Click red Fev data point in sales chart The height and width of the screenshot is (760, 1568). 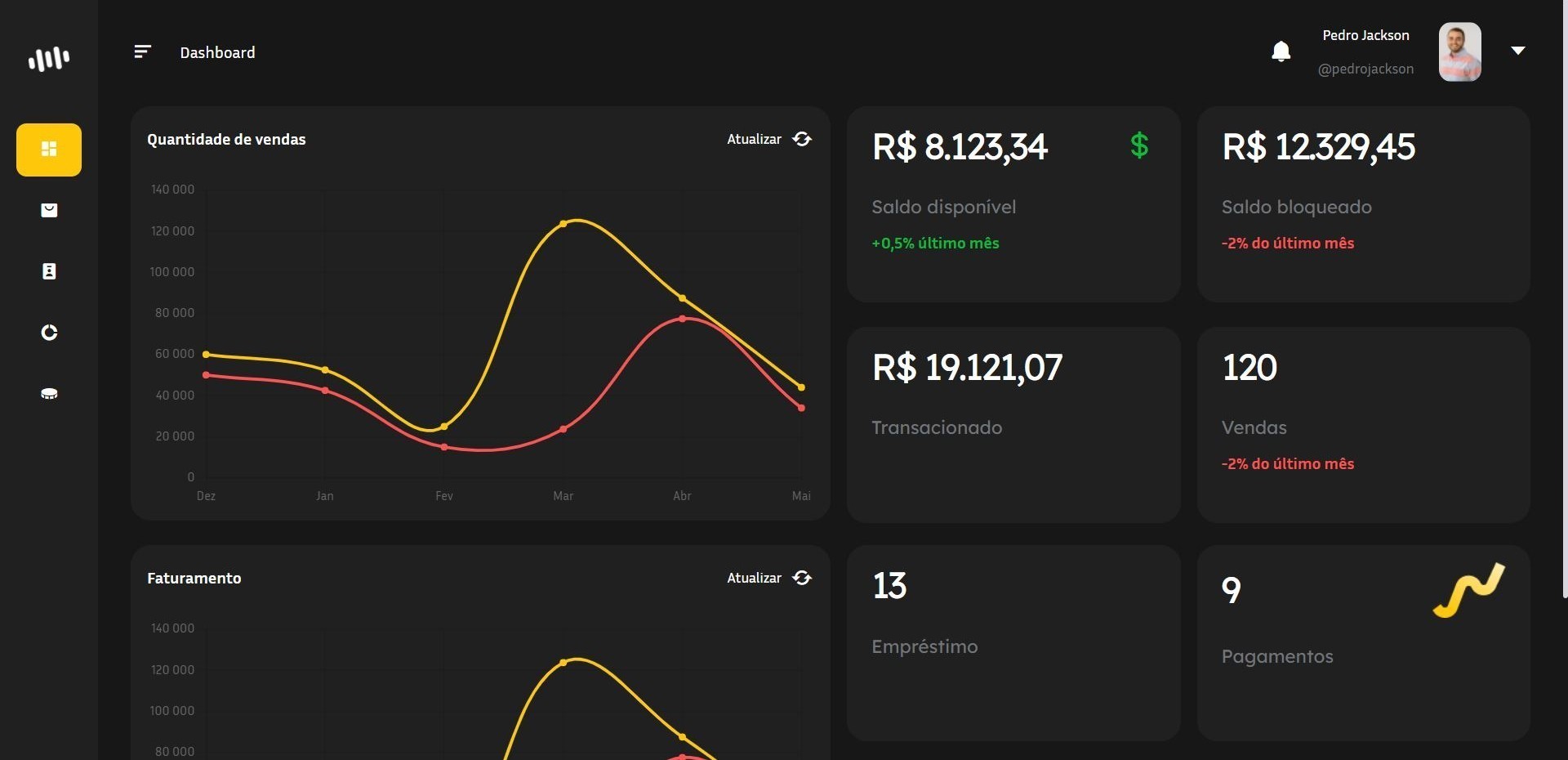tap(444, 447)
